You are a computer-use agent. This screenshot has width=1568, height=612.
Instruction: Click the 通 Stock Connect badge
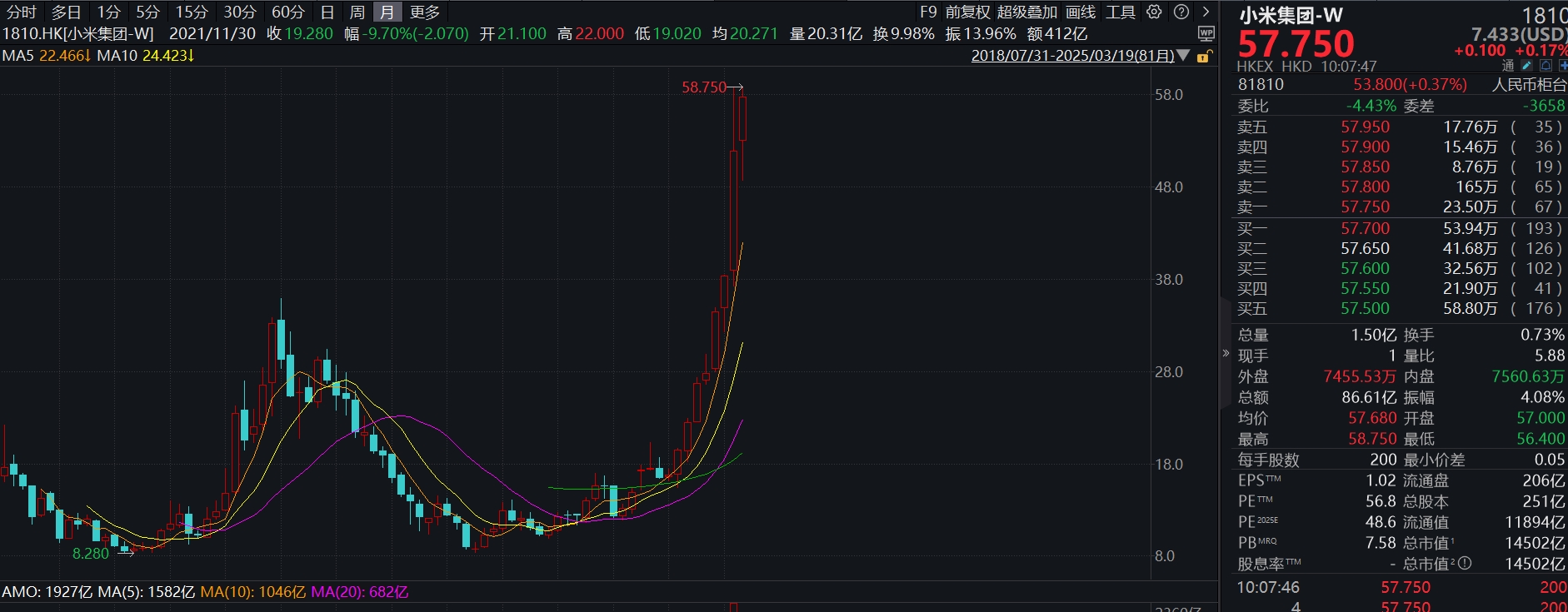1508,66
